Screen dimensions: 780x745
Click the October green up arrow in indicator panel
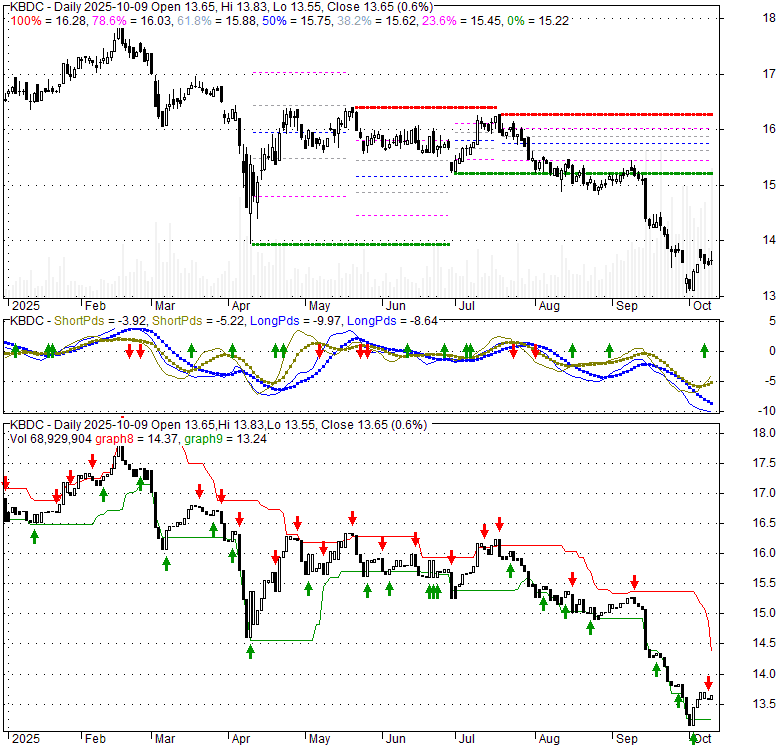(x=704, y=351)
